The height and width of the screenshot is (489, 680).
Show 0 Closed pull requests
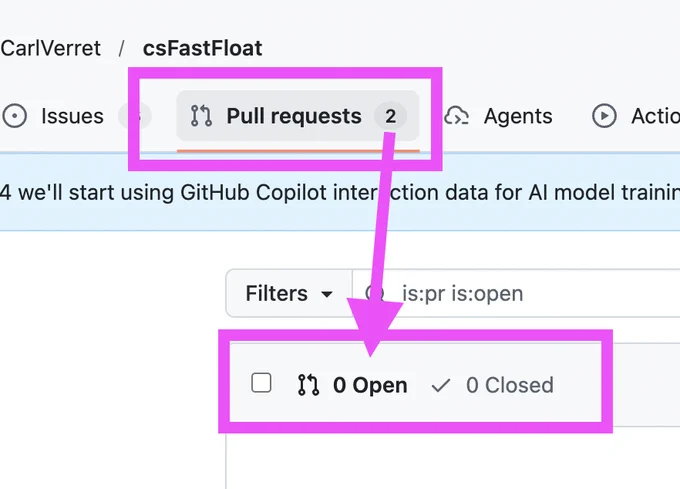click(492, 385)
